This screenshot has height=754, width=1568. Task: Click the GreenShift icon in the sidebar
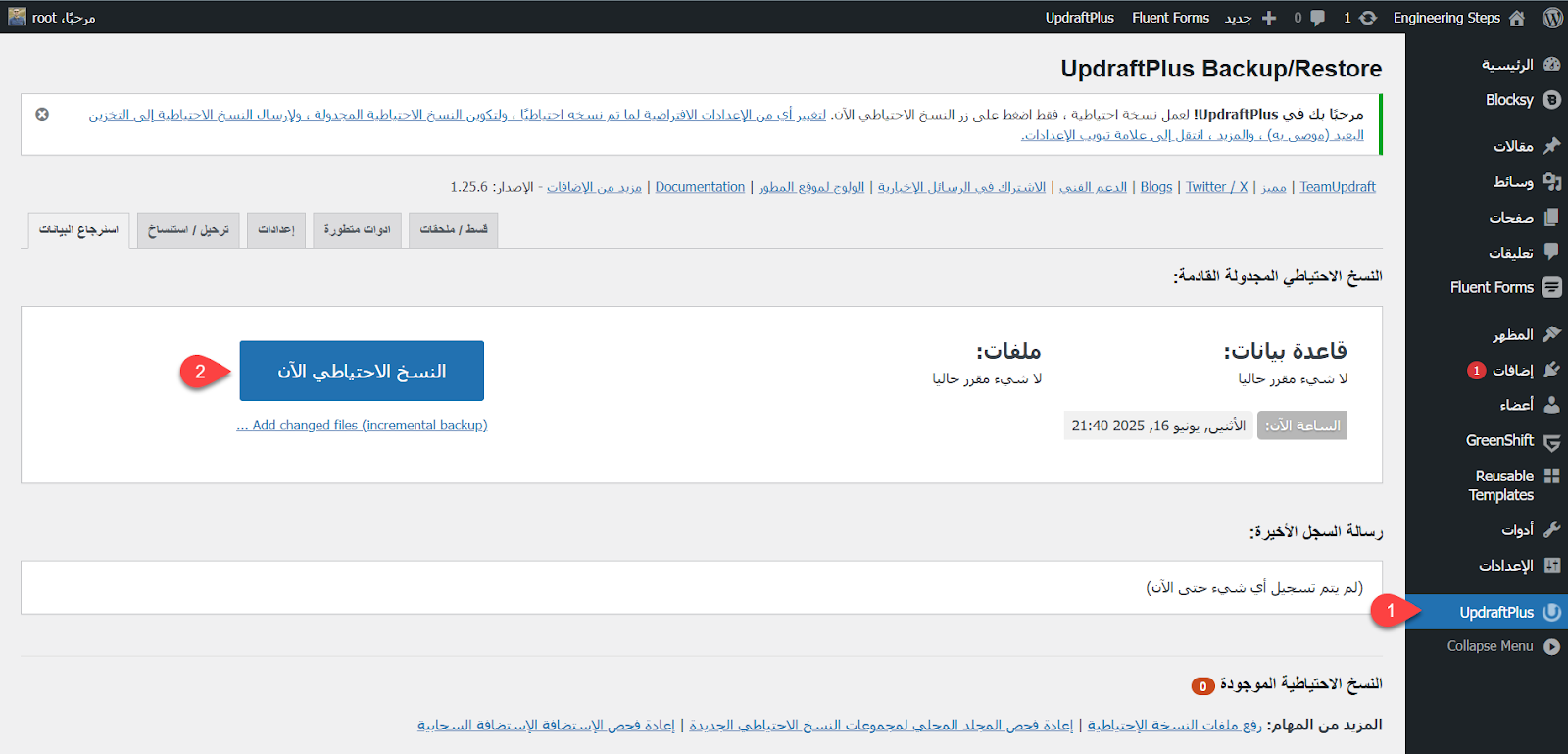tap(1551, 442)
